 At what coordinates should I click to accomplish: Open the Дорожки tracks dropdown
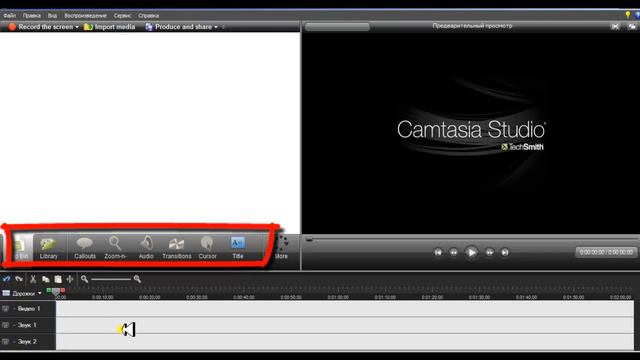coord(22,293)
